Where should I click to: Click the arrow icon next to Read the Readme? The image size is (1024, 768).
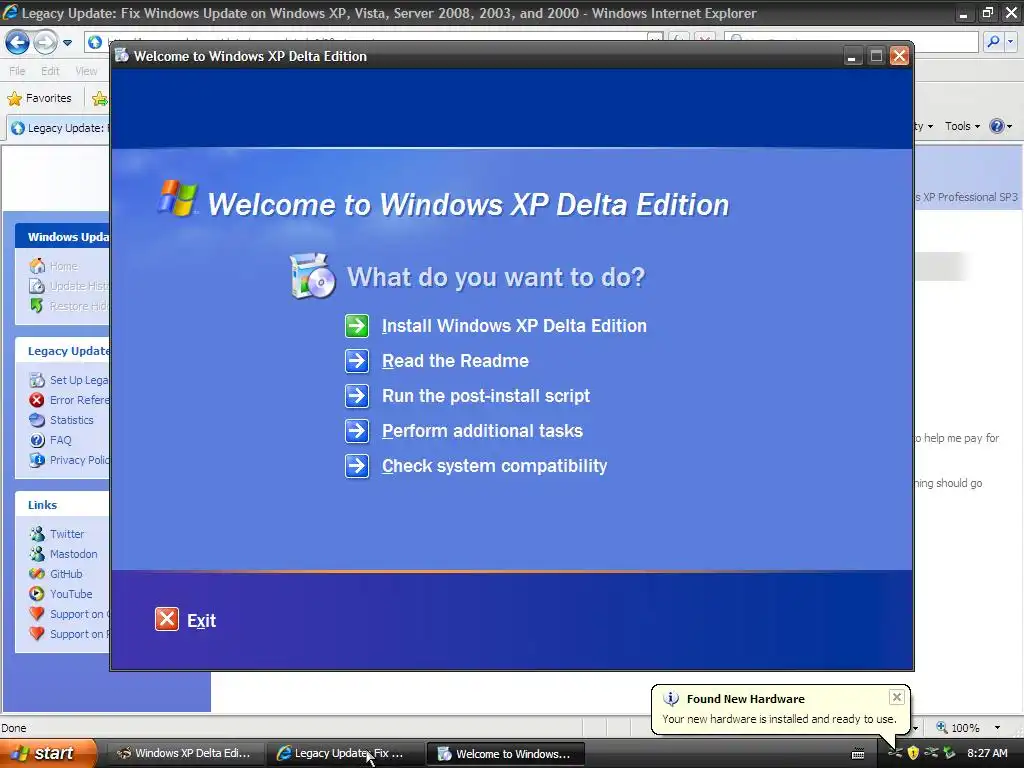357,360
